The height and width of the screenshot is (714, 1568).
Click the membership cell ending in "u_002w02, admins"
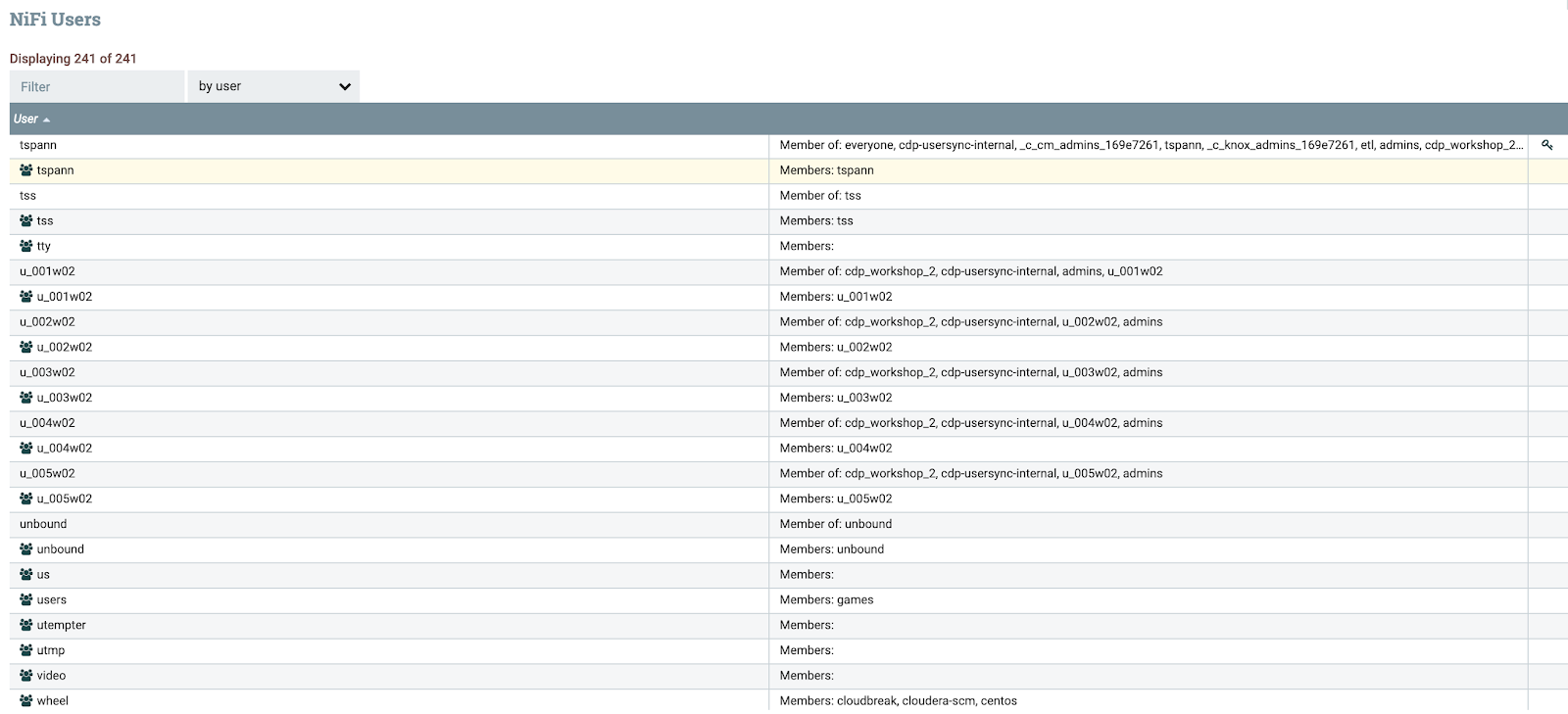pyautogui.click(x=1149, y=322)
